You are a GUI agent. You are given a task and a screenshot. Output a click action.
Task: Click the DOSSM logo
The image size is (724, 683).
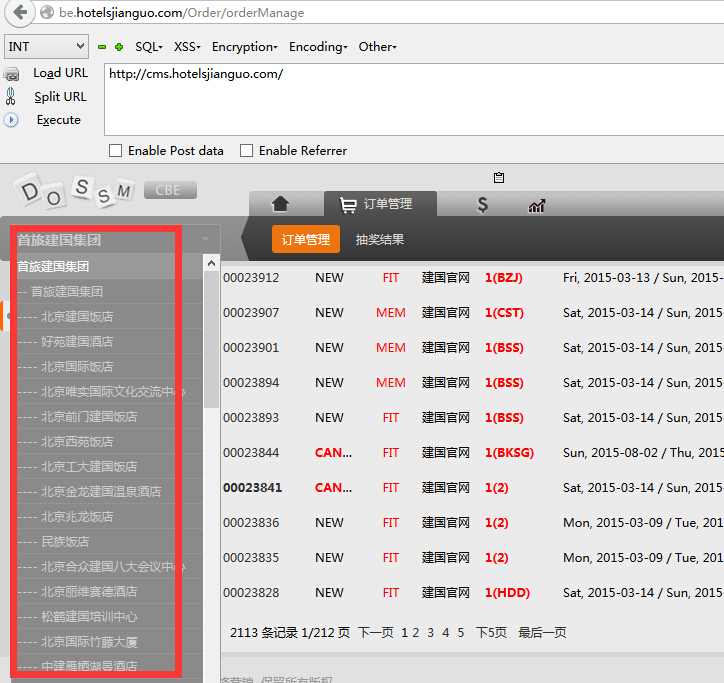[x=74, y=190]
